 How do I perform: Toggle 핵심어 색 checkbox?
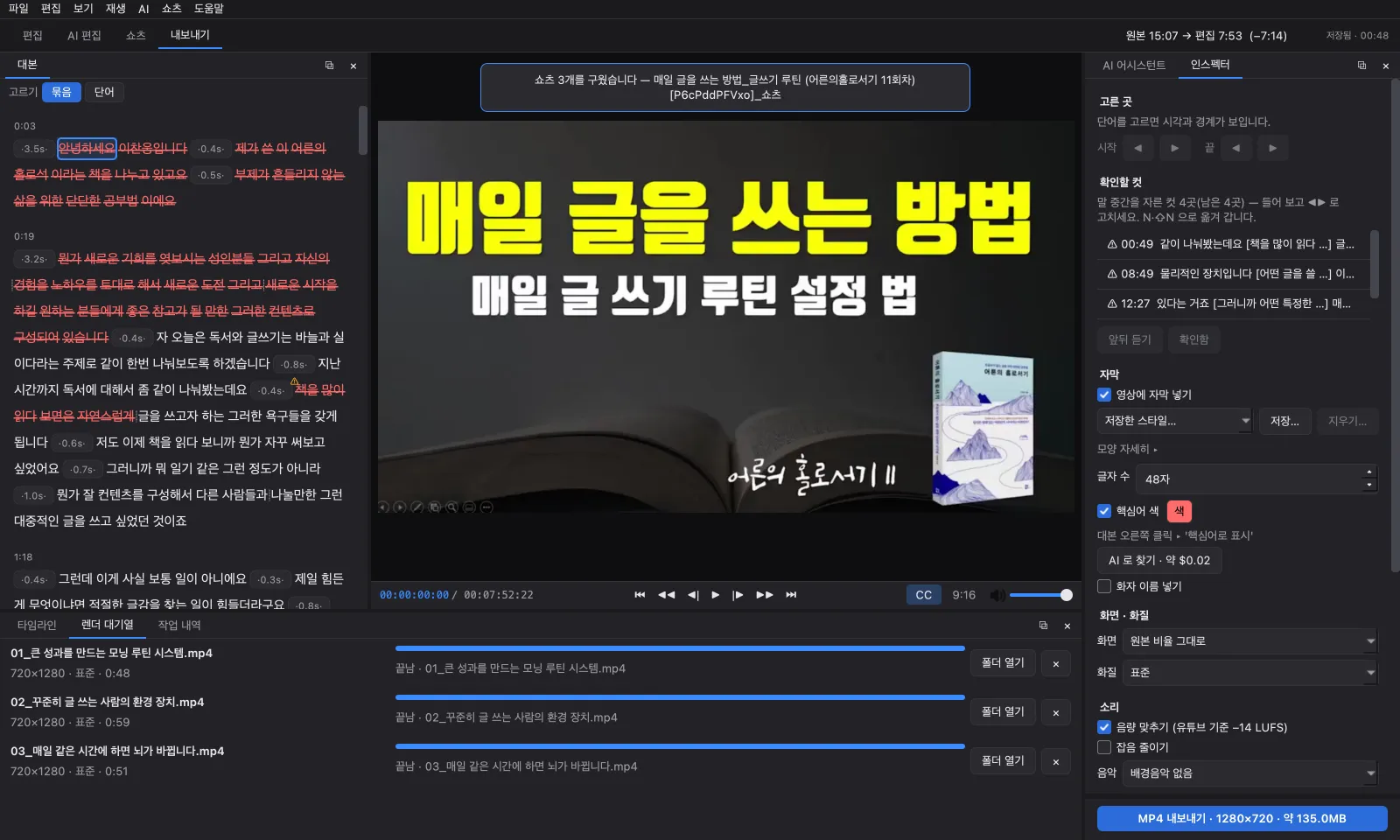(1104, 511)
